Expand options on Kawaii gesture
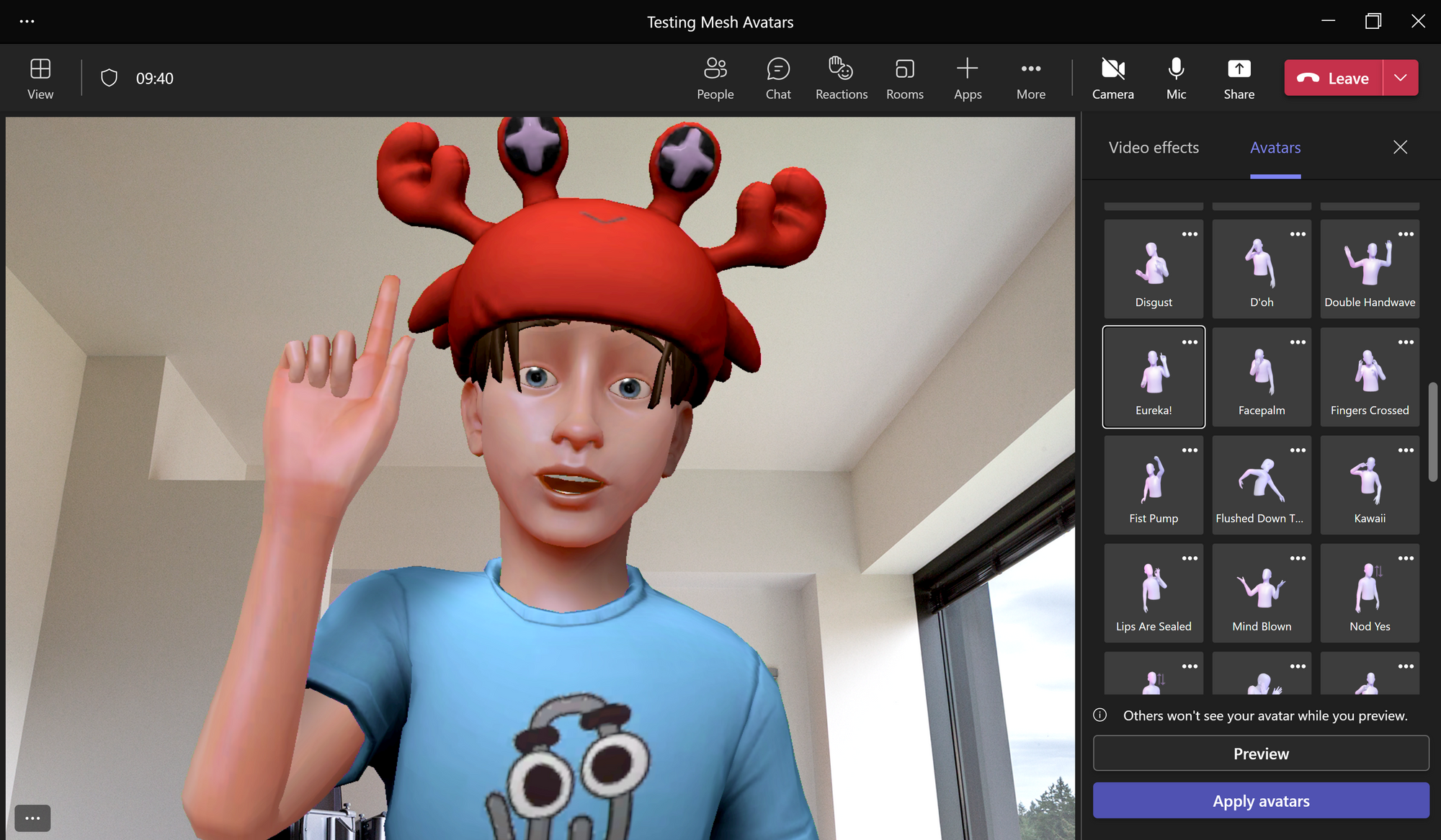 [1404, 450]
